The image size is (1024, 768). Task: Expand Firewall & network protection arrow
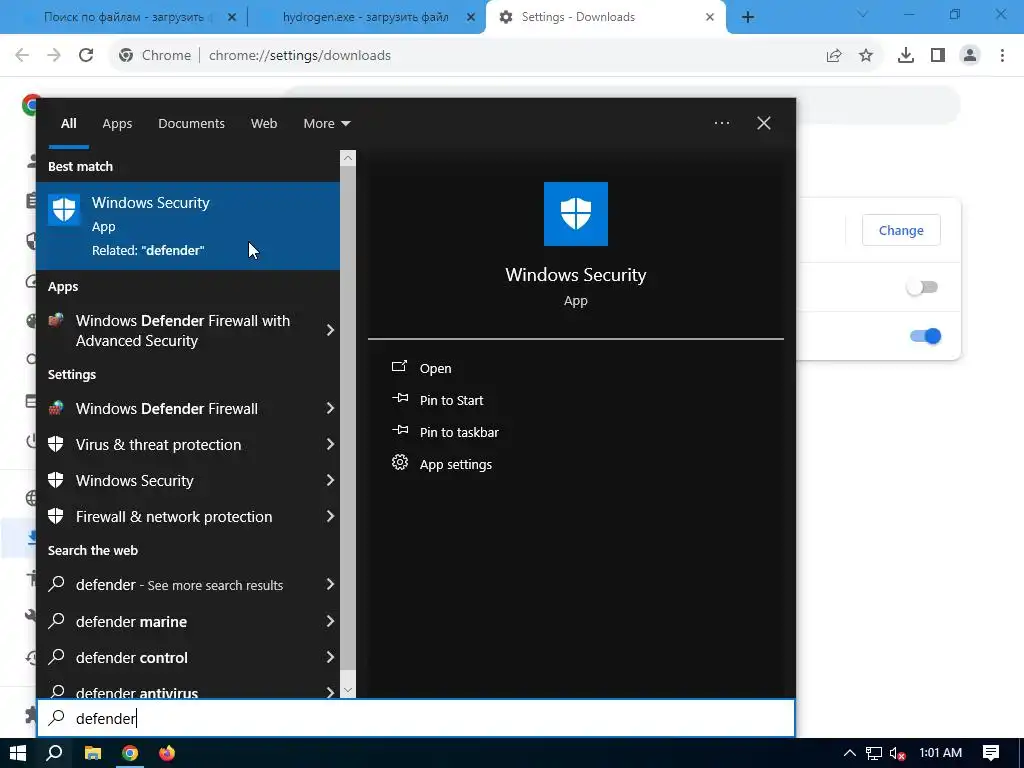tap(330, 517)
